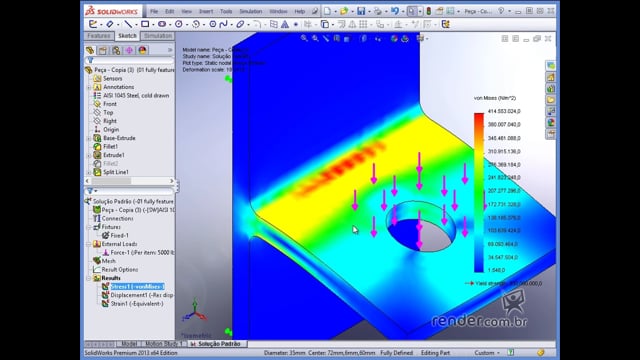Select the Stress1 (-vonMises-) result plot
Viewport: 640px width, 360px height.
138,287
